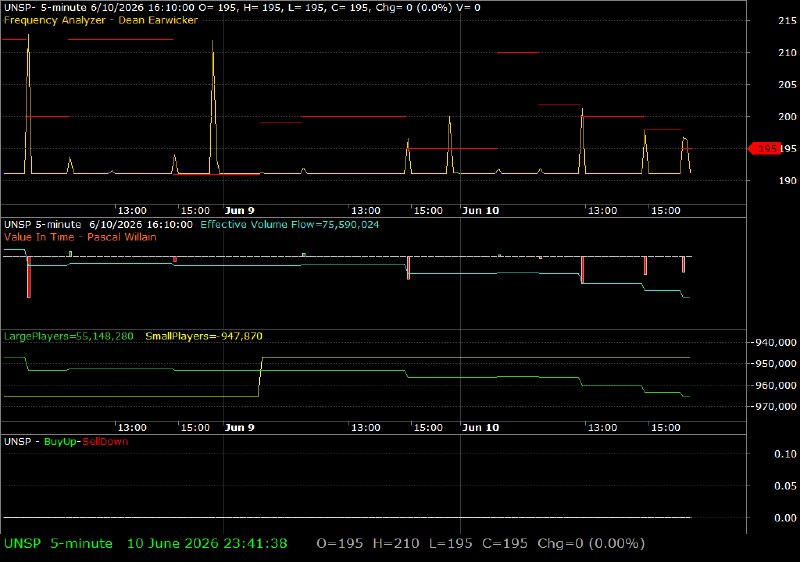This screenshot has width=800, height=562.
Task: Click the red SellDown legend label
Action: tap(105, 442)
